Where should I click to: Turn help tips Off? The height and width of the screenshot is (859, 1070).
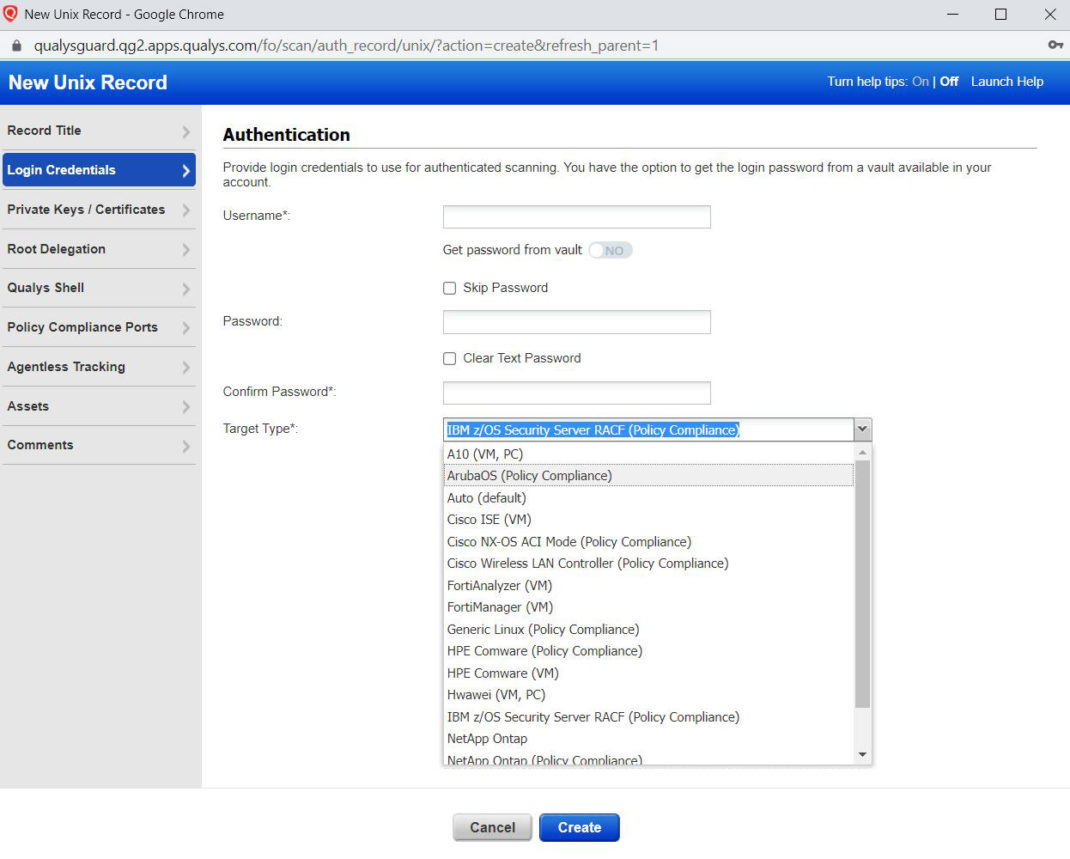point(949,81)
